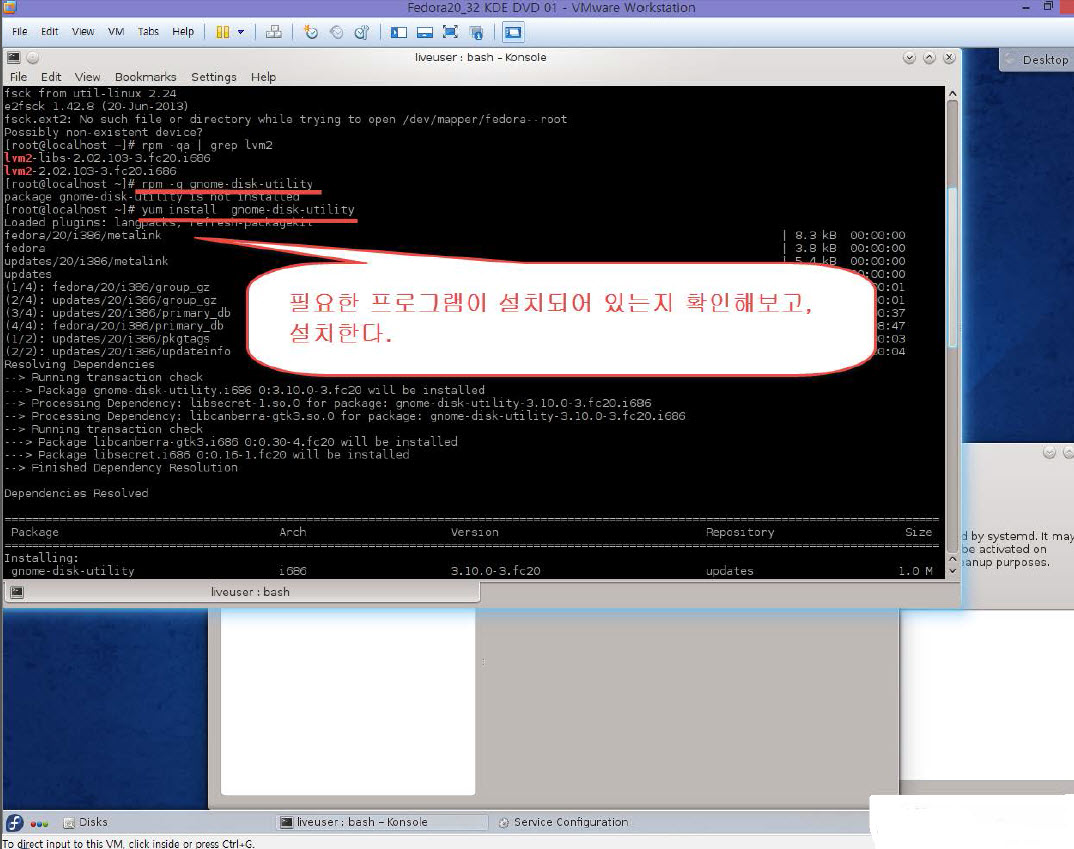Enter full screen mode icon
Viewport: 1074px width, 849px height.
[450, 32]
